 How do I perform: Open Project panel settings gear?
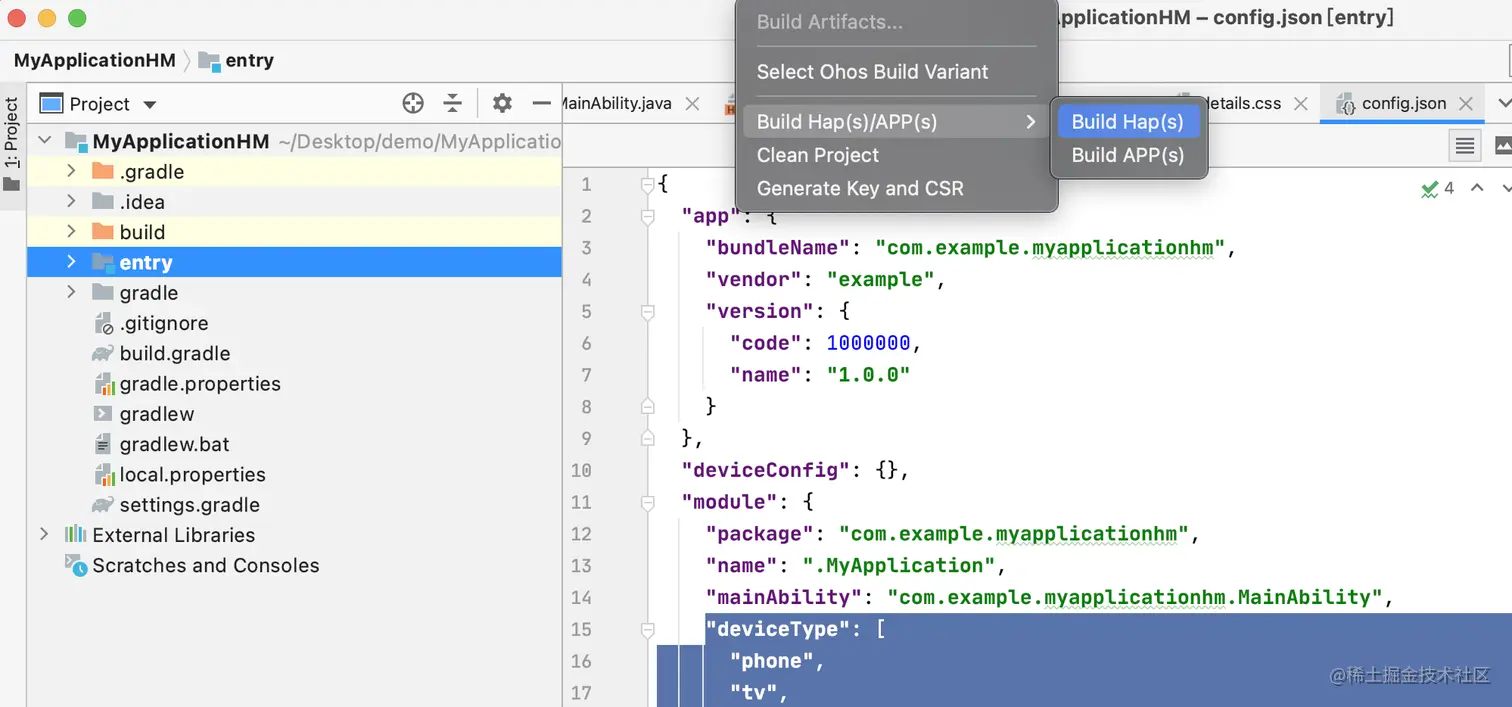tap(502, 103)
